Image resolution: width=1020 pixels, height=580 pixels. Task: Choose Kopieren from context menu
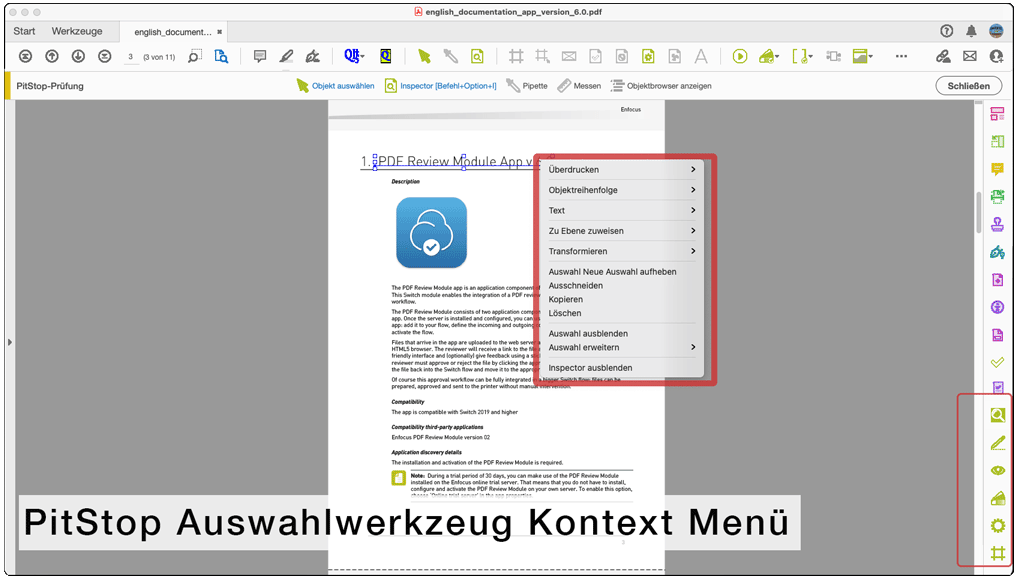tap(622, 299)
